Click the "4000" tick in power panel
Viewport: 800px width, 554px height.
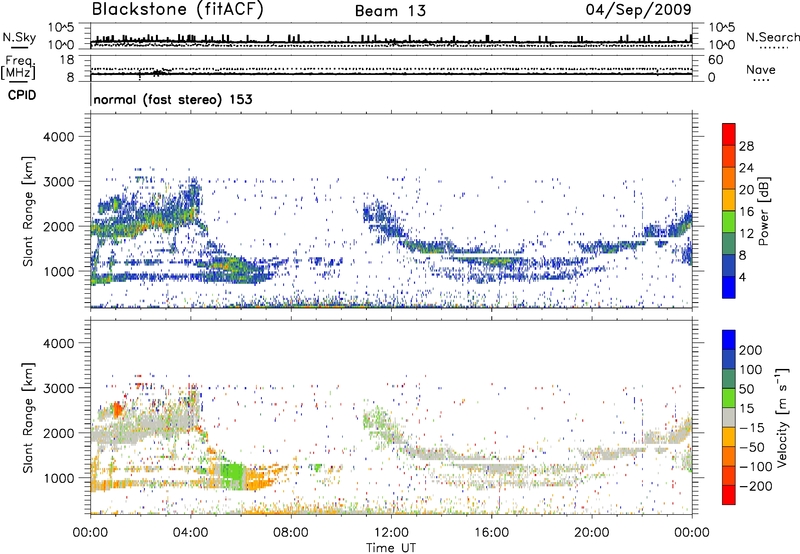(58, 137)
